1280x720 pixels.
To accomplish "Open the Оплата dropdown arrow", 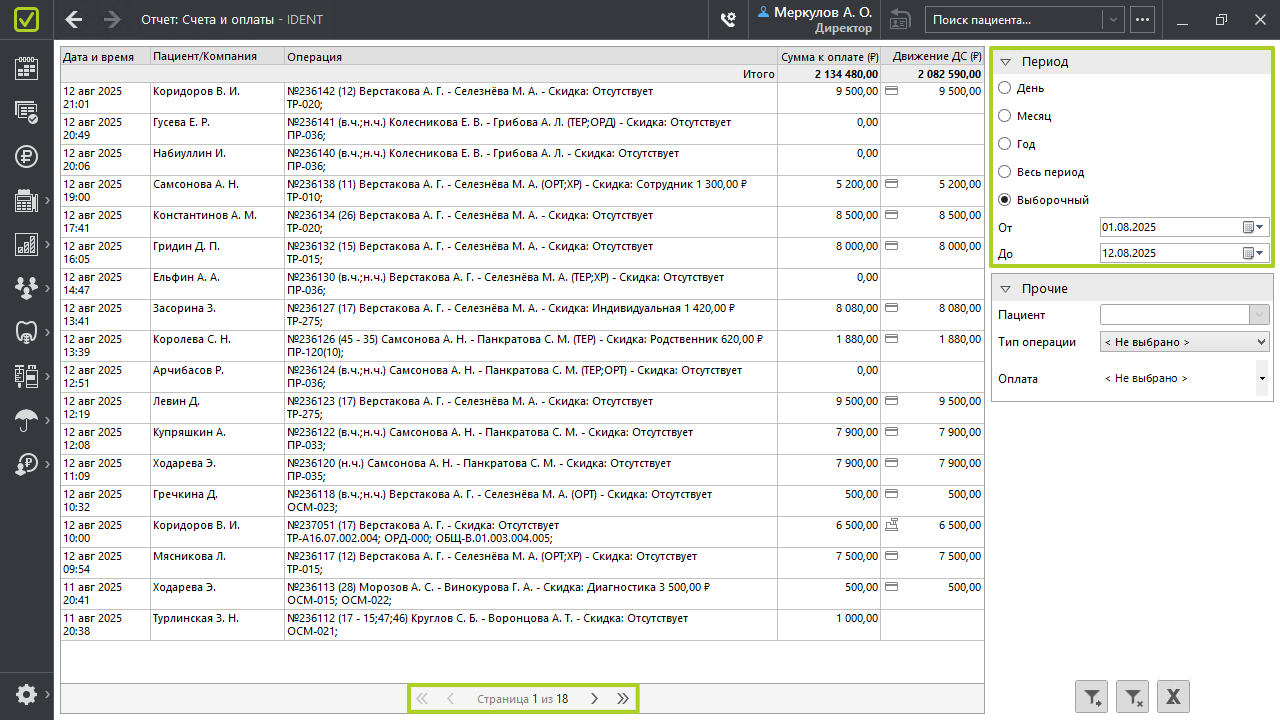I will click(x=1262, y=379).
